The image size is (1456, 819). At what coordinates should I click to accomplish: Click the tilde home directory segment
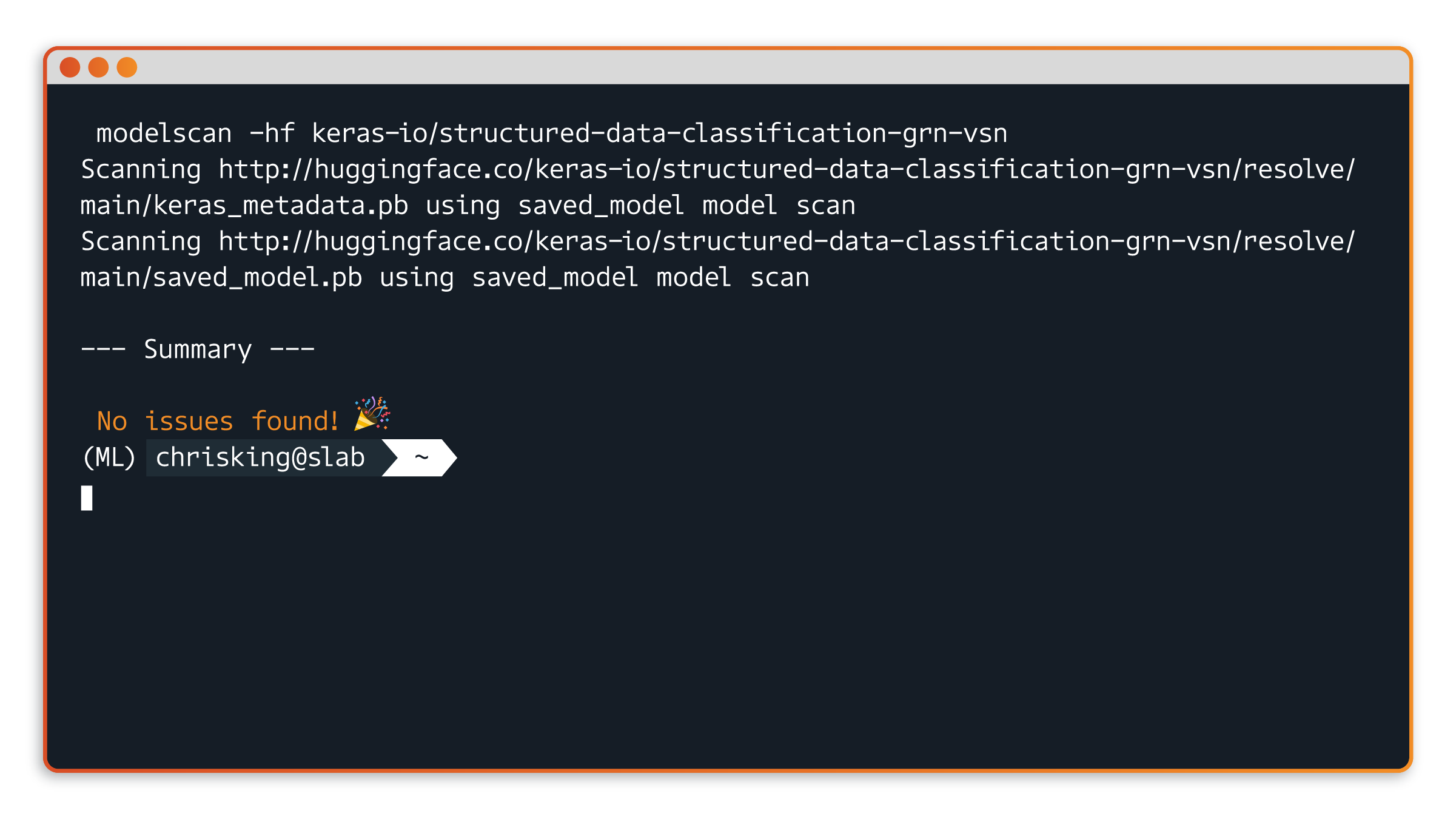click(x=421, y=457)
